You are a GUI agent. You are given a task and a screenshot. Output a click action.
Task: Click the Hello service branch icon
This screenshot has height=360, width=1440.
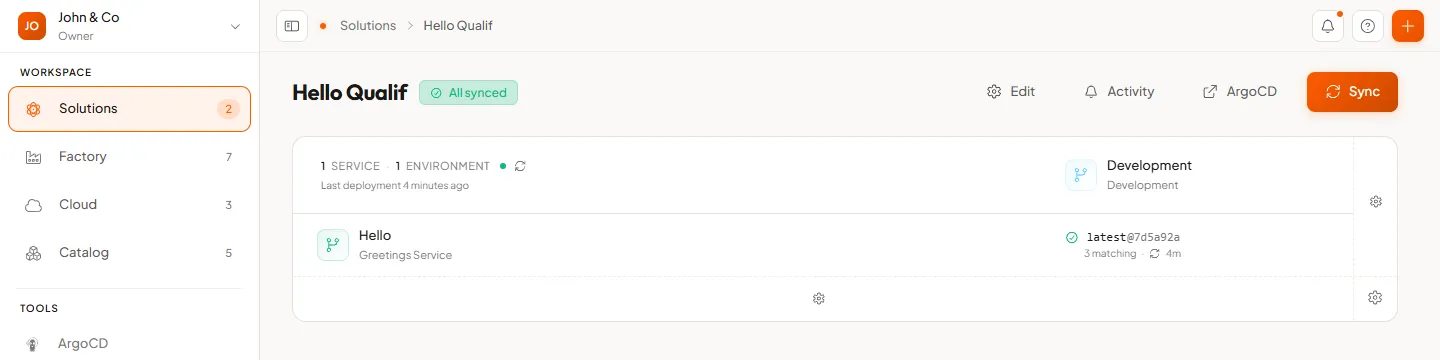click(x=333, y=245)
